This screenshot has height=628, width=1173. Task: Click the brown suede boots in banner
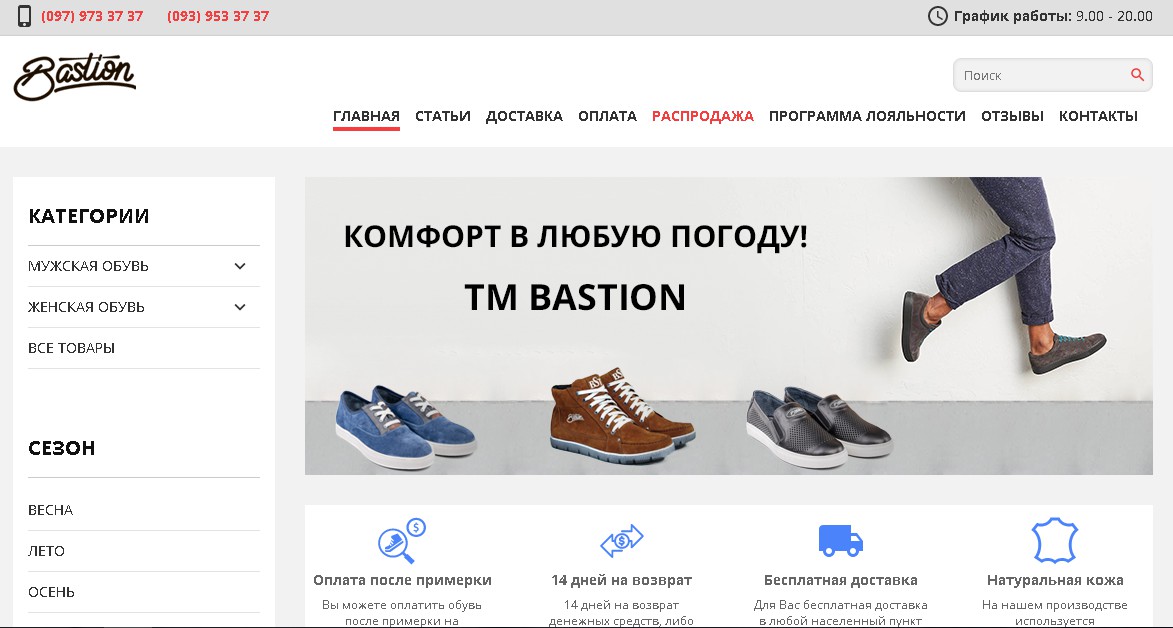coord(622,413)
